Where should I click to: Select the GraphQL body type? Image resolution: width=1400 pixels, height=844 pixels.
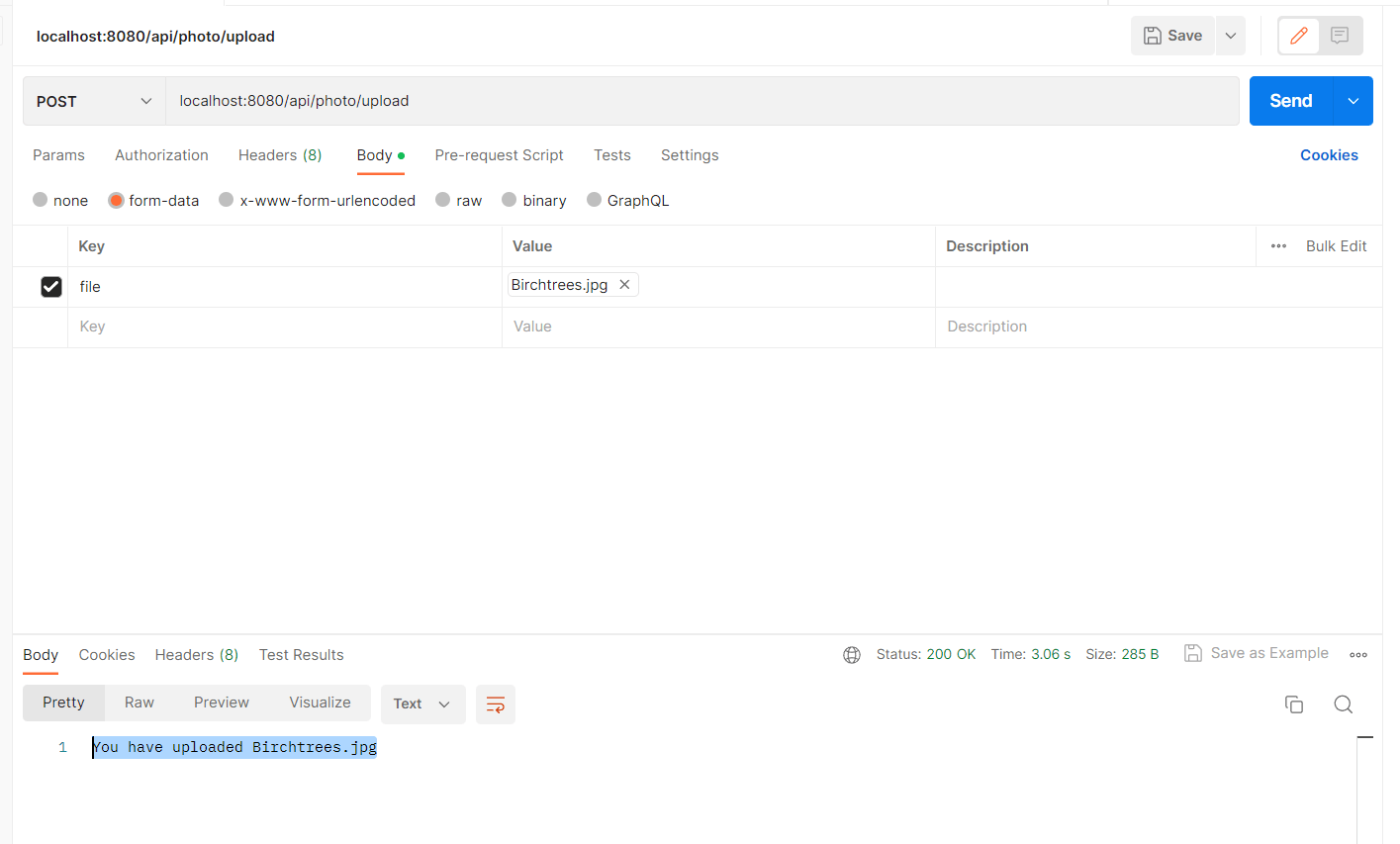coord(595,200)
